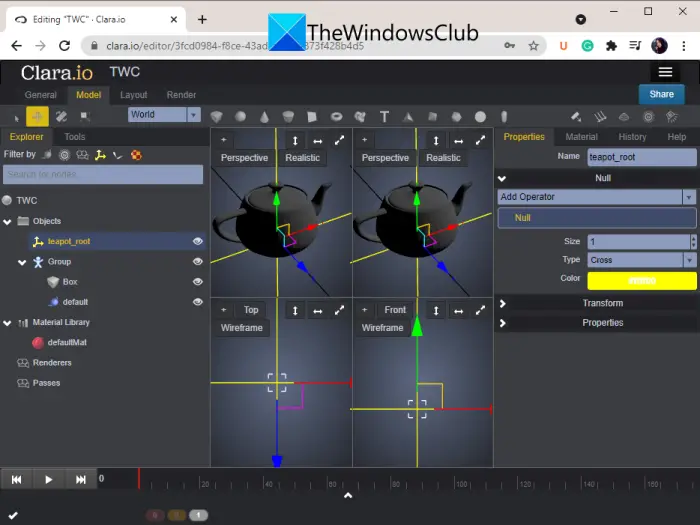Toggle visibility of default node
The width and height of the screenshot is (700, 525).
(x=197, y=302)
